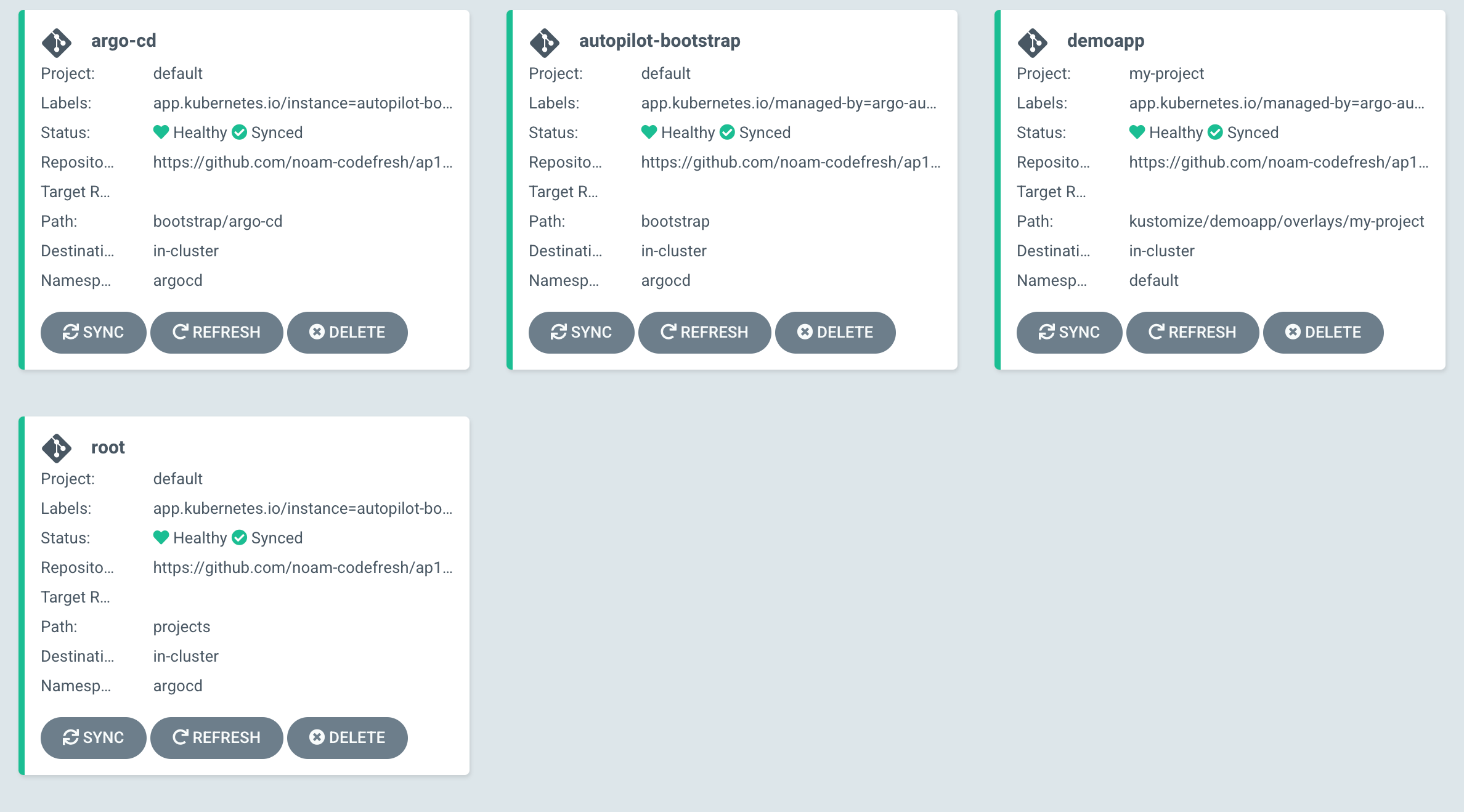This screenshot has width=1464, height=812.
Task: Sync the argo-cd application
Action: [94, 332]
